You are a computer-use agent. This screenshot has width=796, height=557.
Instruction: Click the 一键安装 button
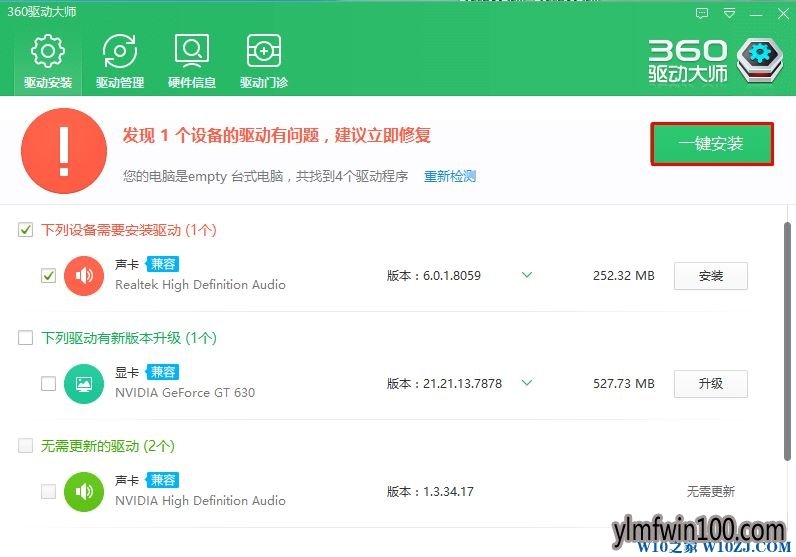tap(712, 144)
